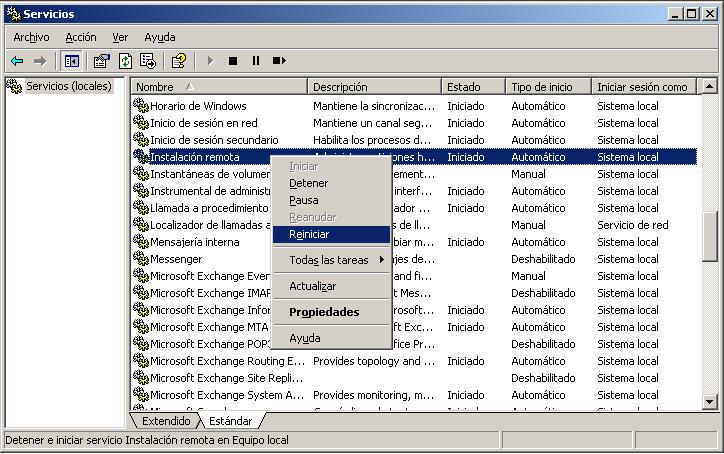Click the Forward arrow toolbar icon
The image size is (724, 454).
[40, 61]
